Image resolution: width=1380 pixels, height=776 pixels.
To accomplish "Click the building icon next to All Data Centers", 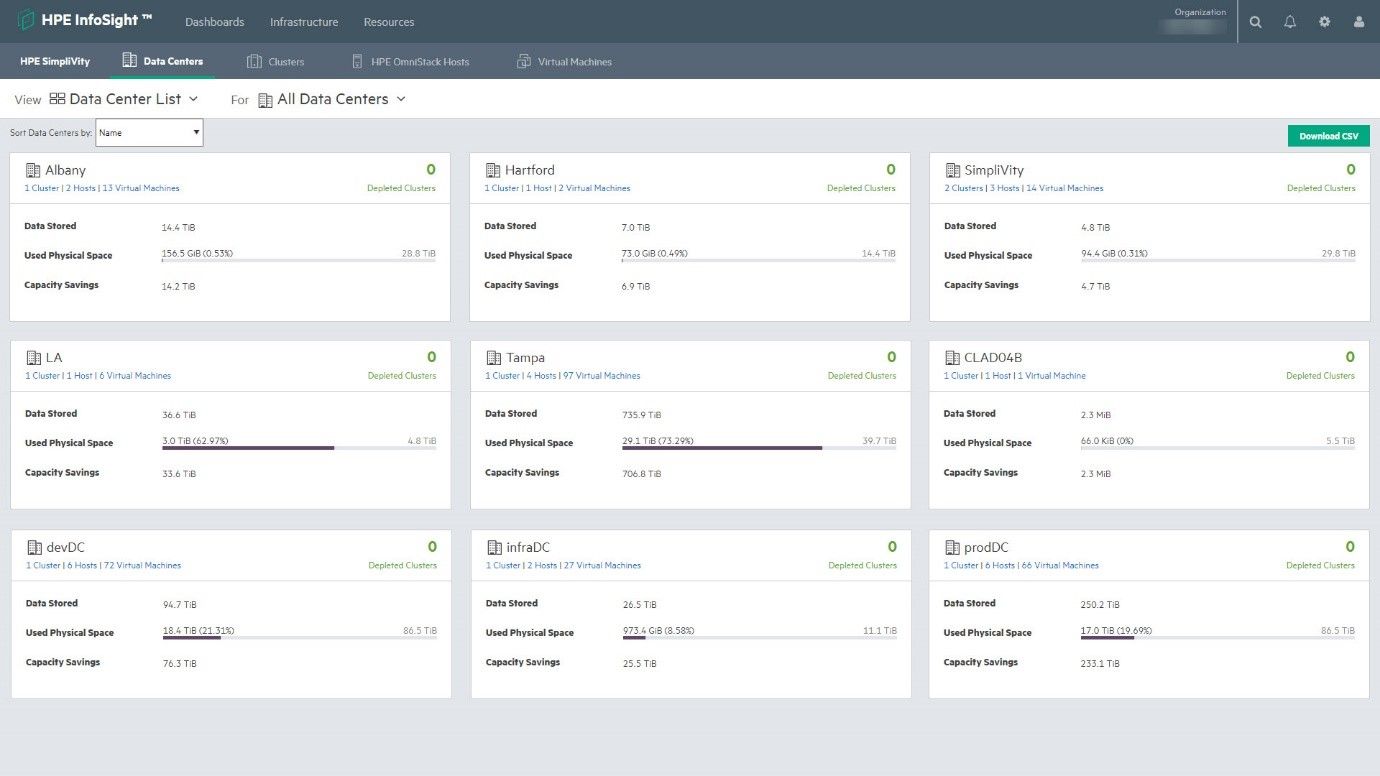I will coord(265,100).
